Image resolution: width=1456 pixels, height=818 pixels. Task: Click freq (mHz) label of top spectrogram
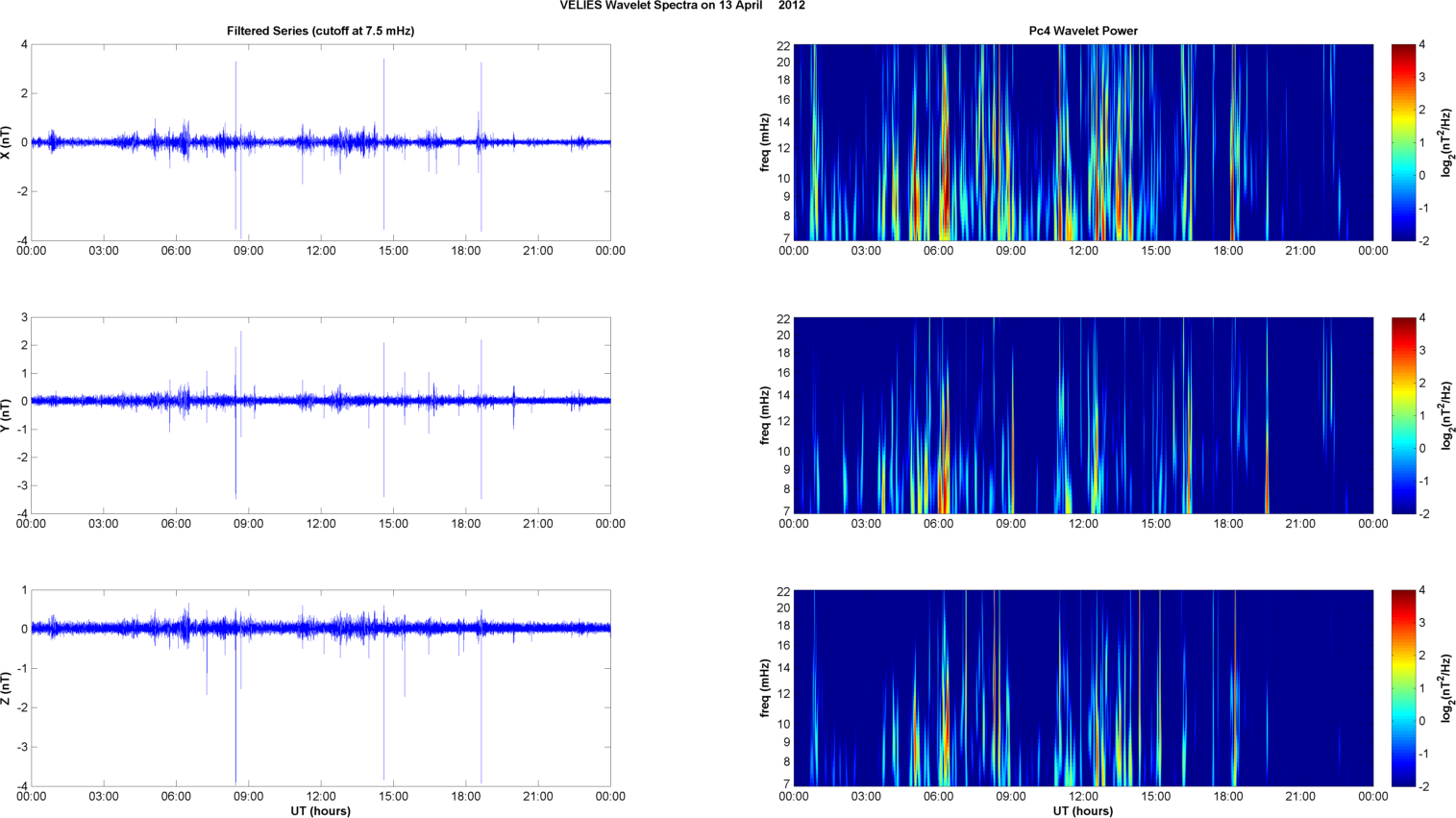[765, 142]
